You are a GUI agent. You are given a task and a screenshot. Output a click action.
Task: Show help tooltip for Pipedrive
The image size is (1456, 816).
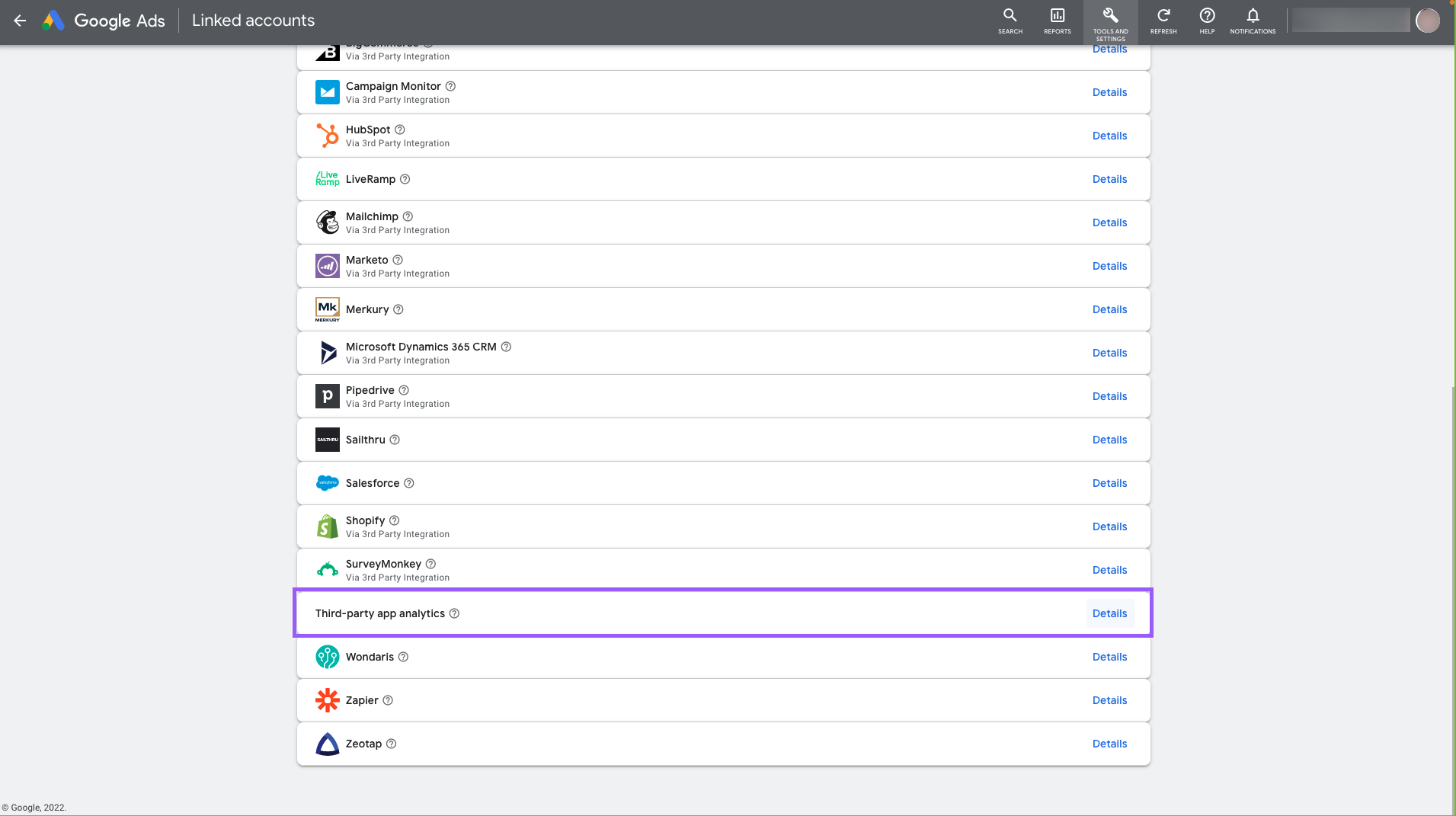(404, 390)
